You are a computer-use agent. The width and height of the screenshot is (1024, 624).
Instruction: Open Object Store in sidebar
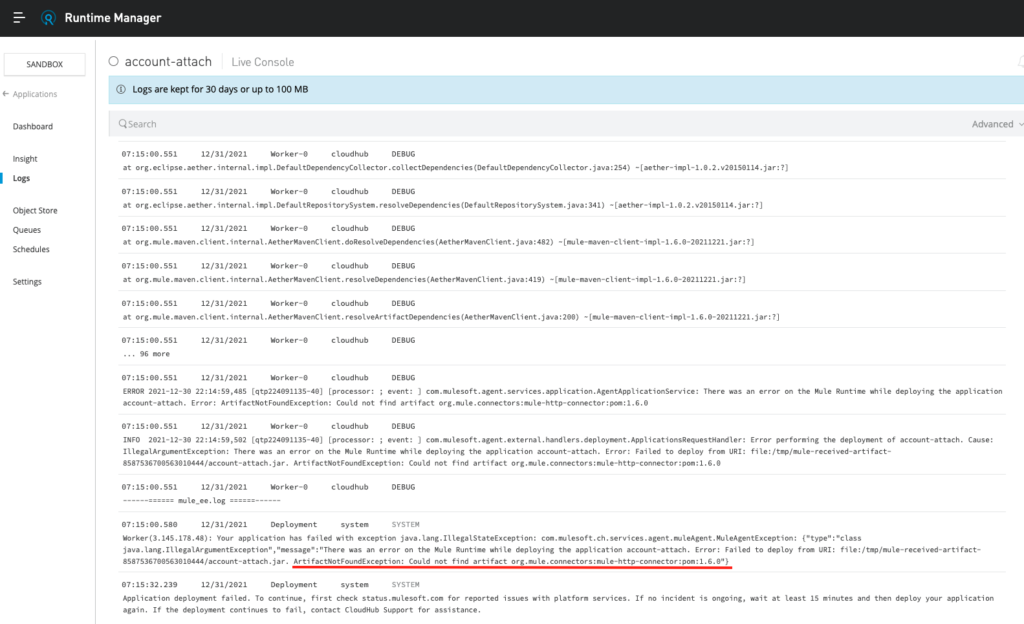(x=35, y=211)
